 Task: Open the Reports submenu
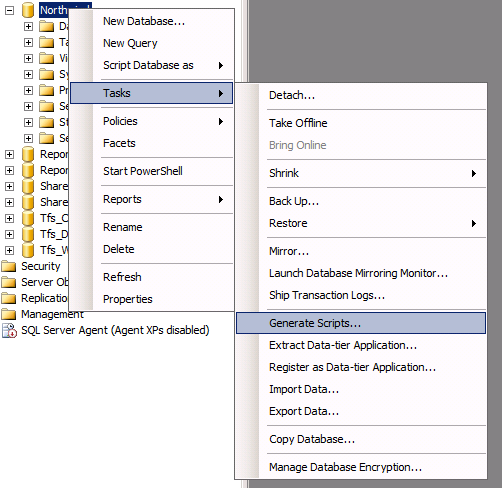(151, 199)
